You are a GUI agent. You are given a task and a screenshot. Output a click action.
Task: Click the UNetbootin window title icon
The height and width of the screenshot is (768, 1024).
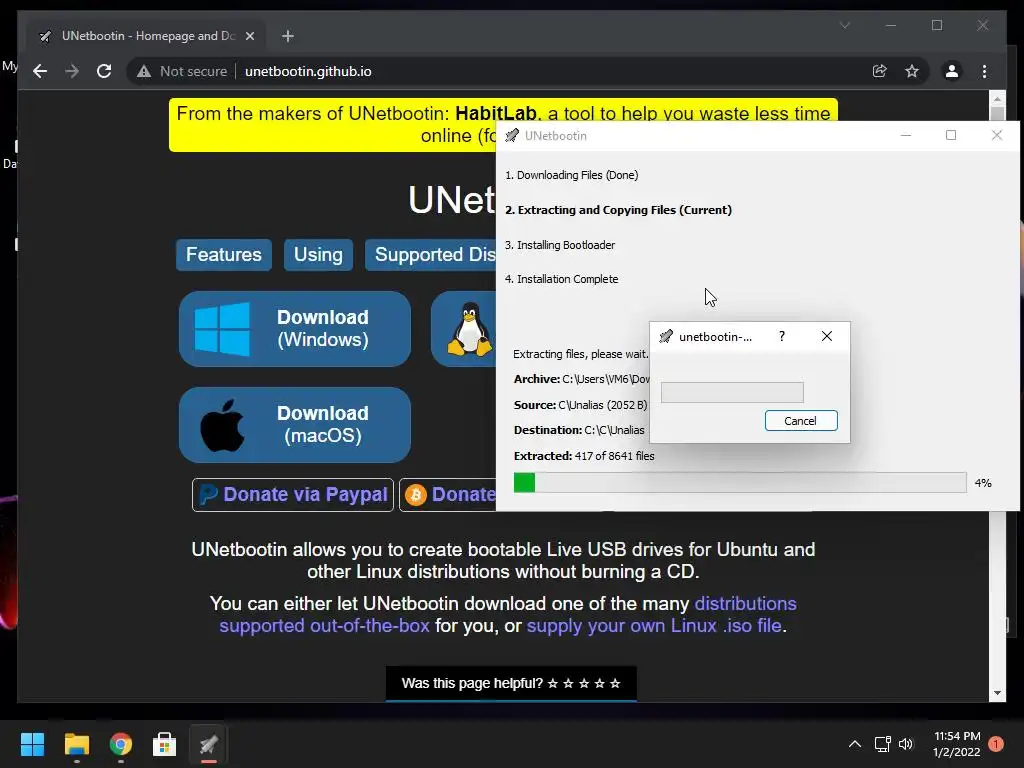[512, 135]
